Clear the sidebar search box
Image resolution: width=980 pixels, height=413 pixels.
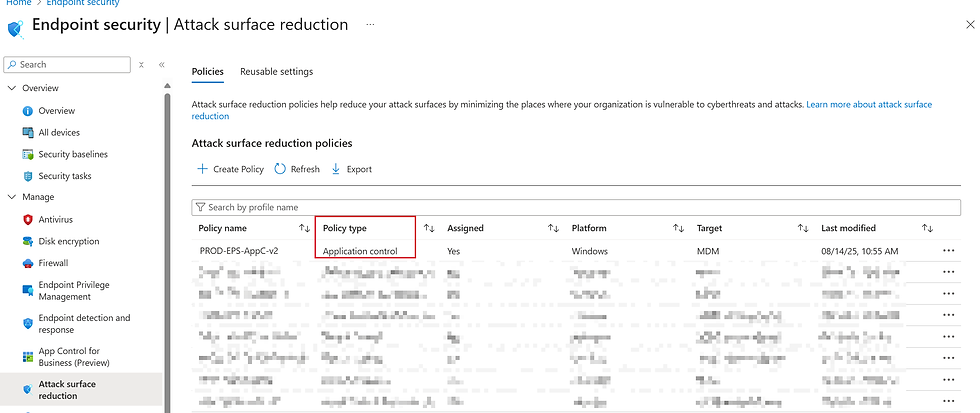coord(142,64)
